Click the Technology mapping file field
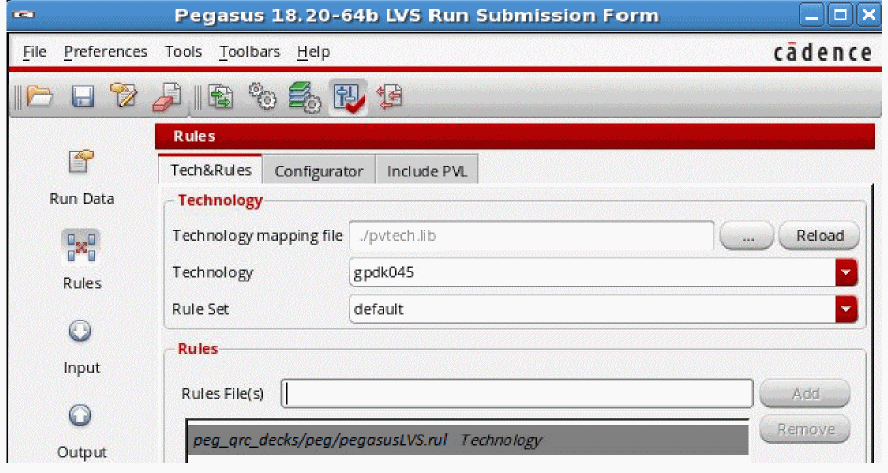The width and height of the screenshot is (888, 473). coord(531,236)
